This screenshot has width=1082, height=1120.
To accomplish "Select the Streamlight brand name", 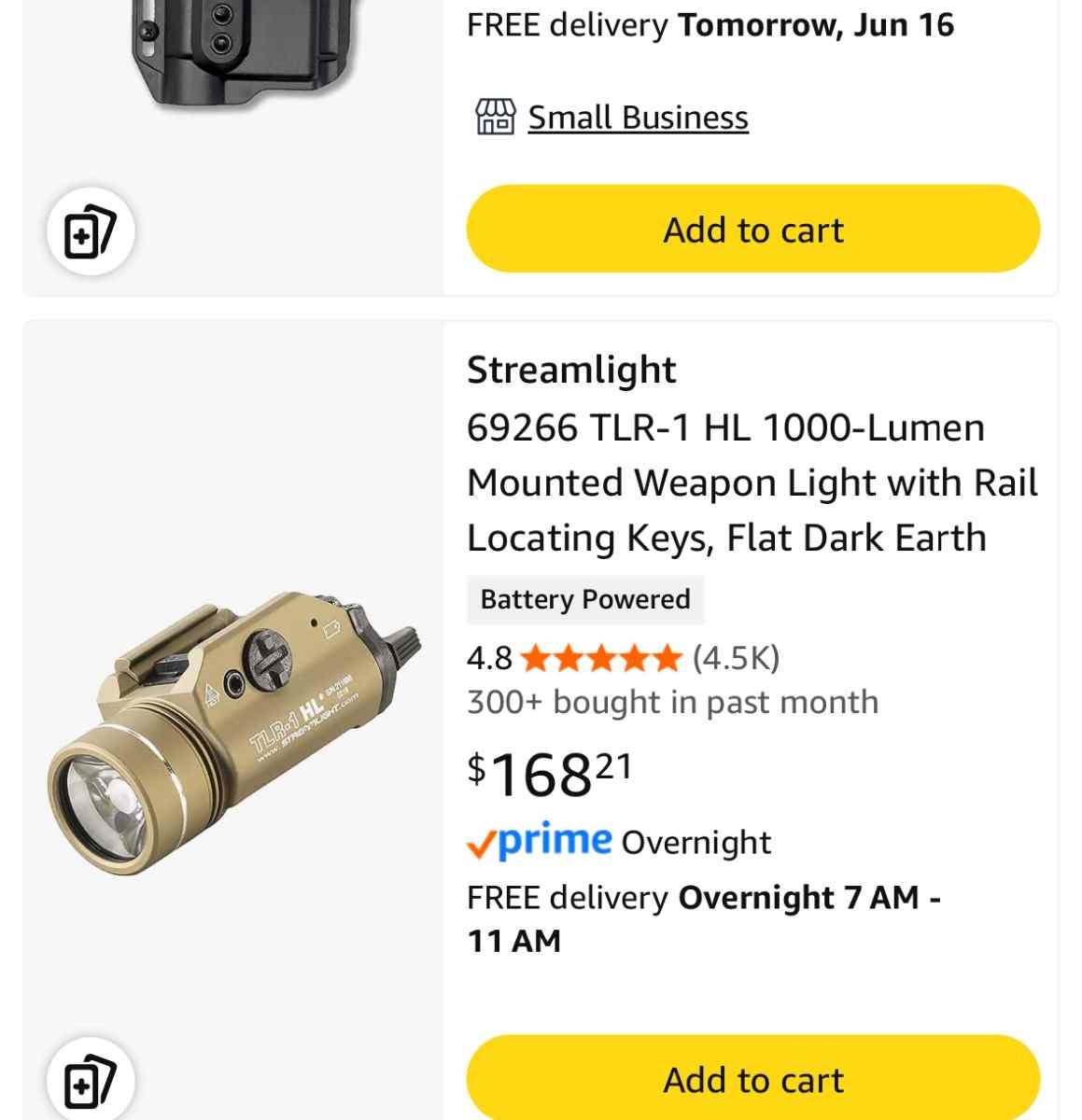I will tap(571, 371).
